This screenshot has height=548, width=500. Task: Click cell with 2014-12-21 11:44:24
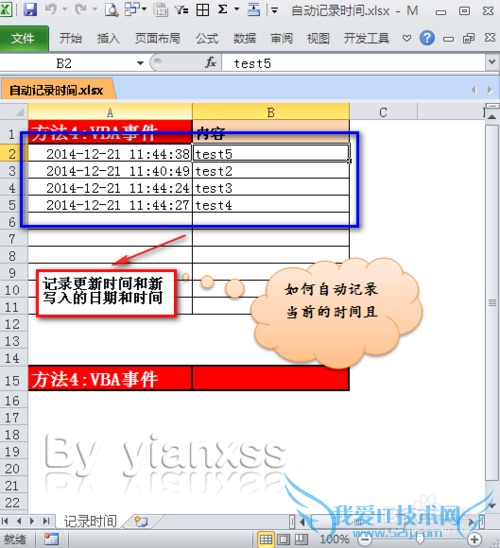coord(110,188)
